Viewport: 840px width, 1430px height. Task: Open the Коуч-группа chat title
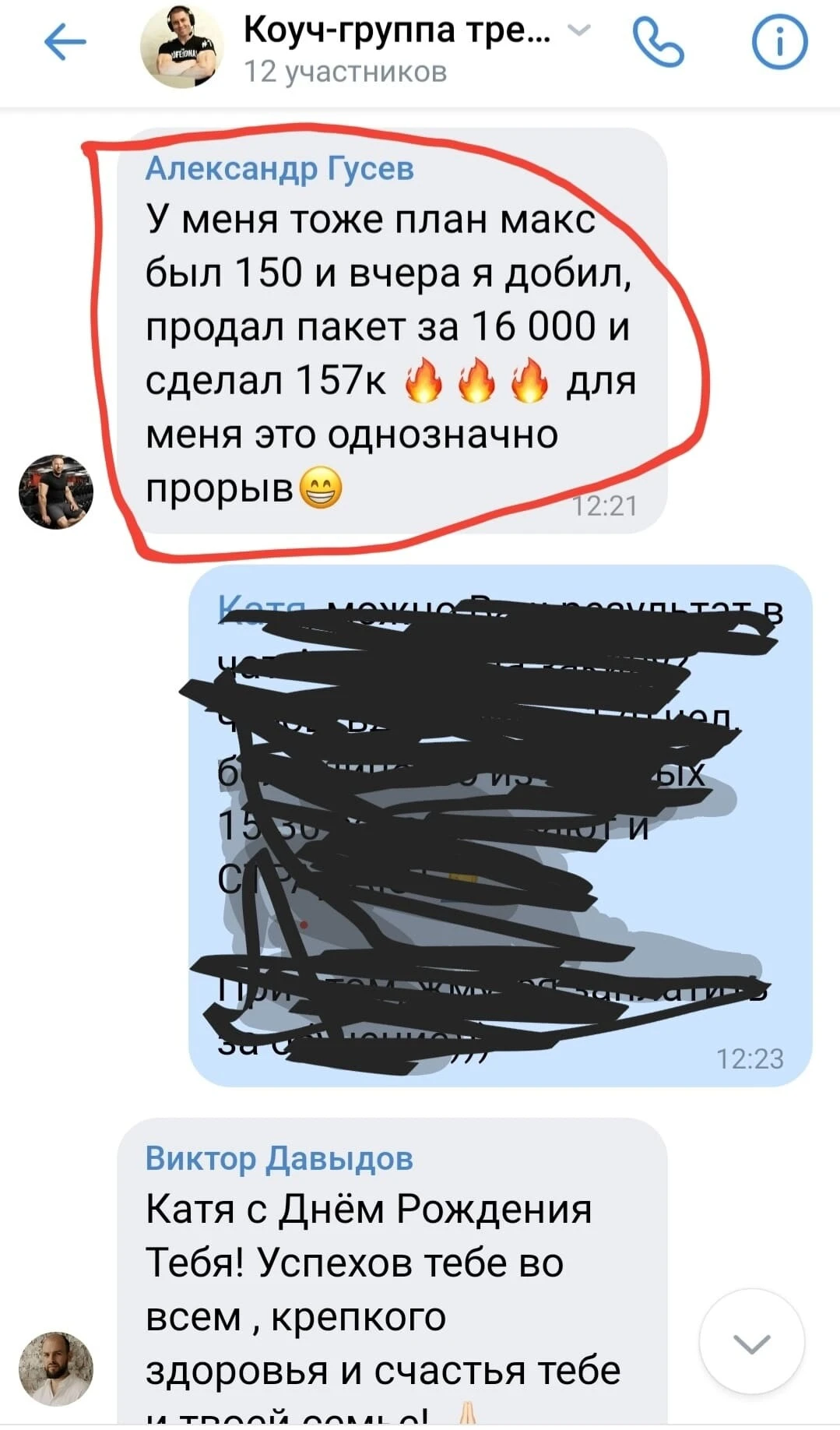pyautogui.click(x=398, y=31)
